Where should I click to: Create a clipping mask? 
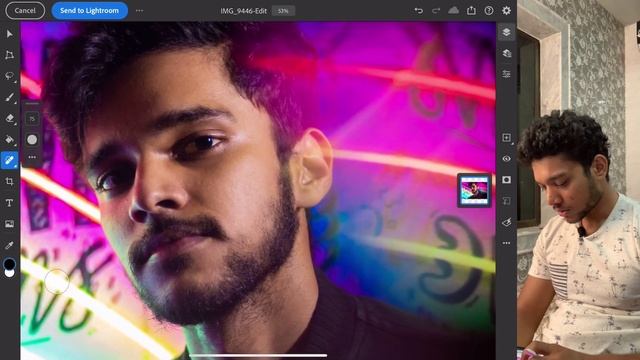point(507,201)
